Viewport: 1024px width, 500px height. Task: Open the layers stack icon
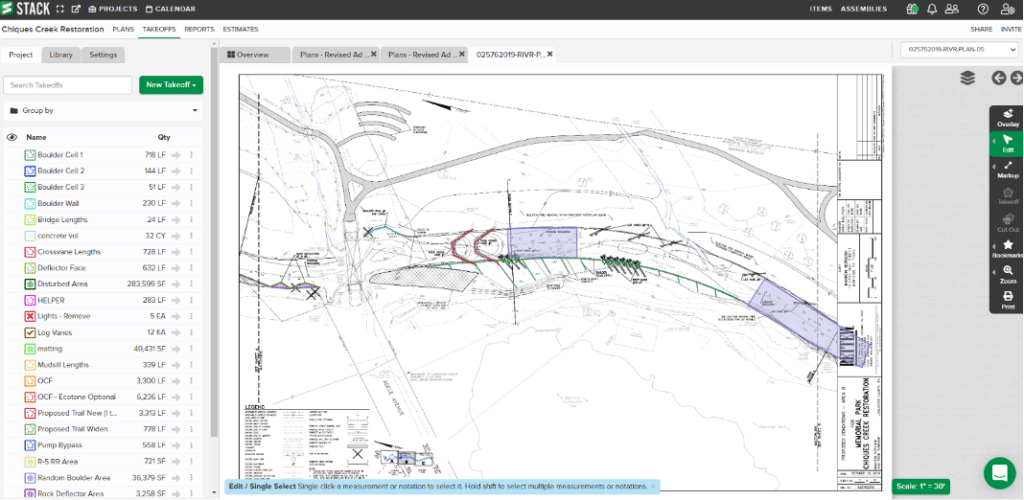point(968,78)
